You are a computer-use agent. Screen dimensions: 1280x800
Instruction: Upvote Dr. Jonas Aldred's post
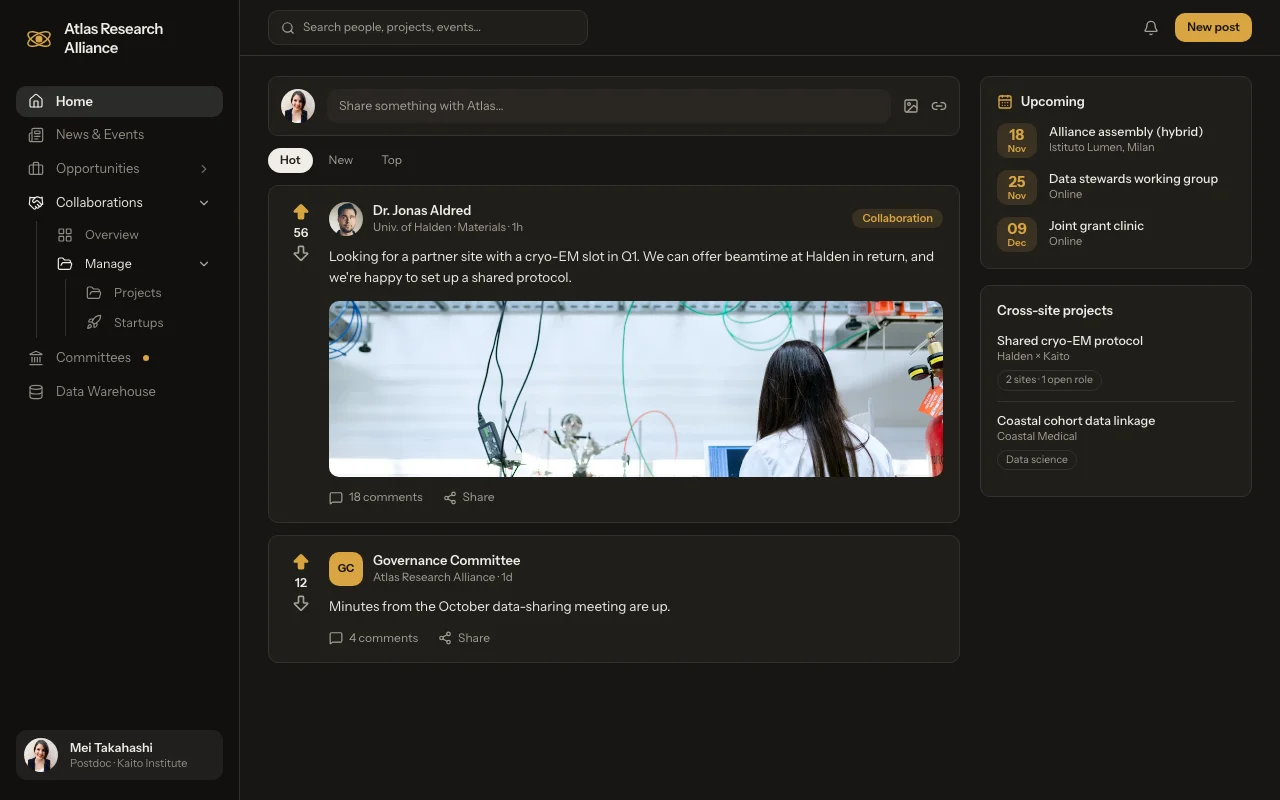(301, 212)
